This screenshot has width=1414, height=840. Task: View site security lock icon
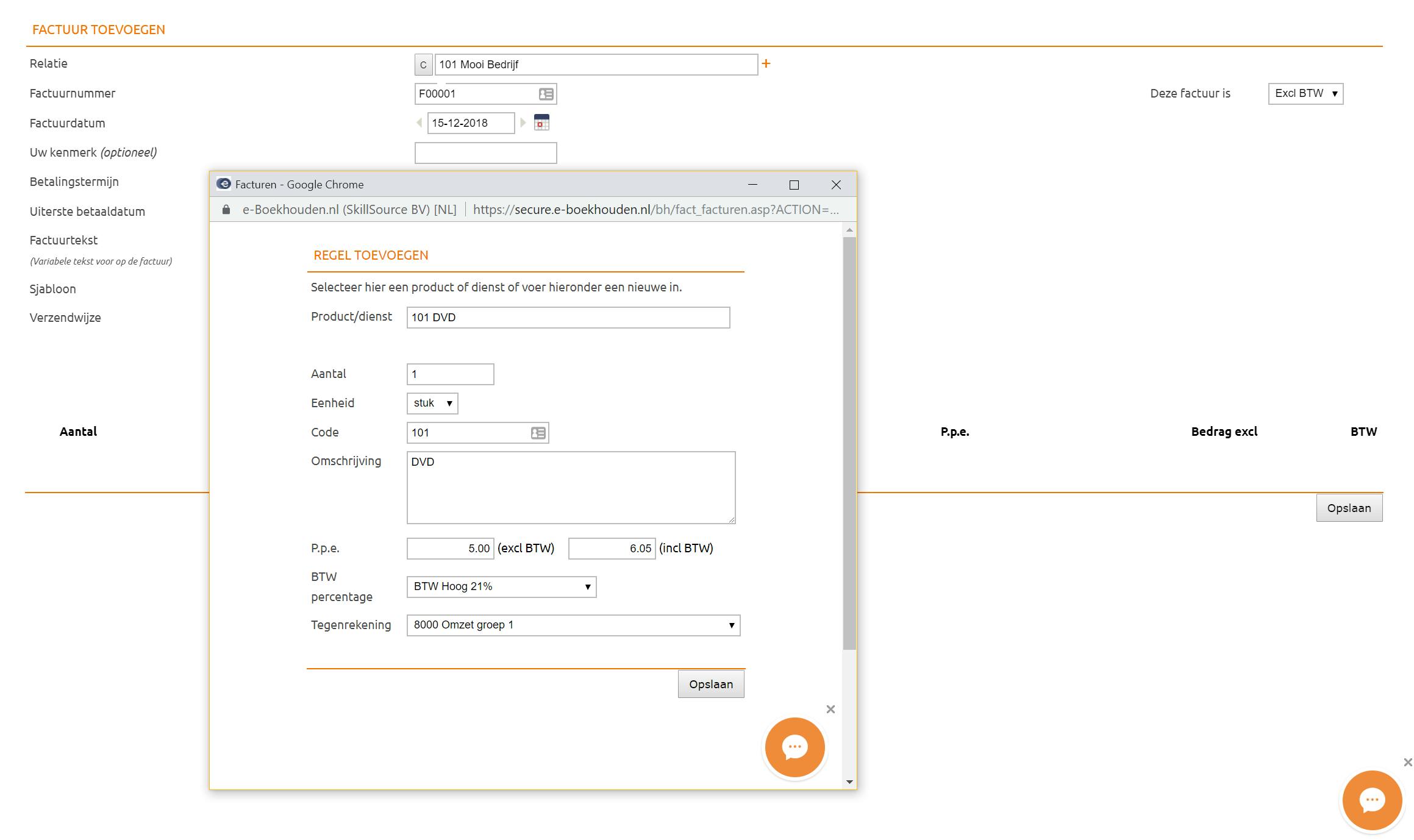(x=226, y=210)
